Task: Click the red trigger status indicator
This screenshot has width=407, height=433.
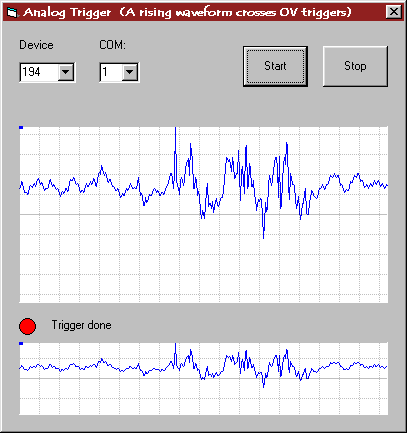Action: pyautogui.click(x=27, y=326)
